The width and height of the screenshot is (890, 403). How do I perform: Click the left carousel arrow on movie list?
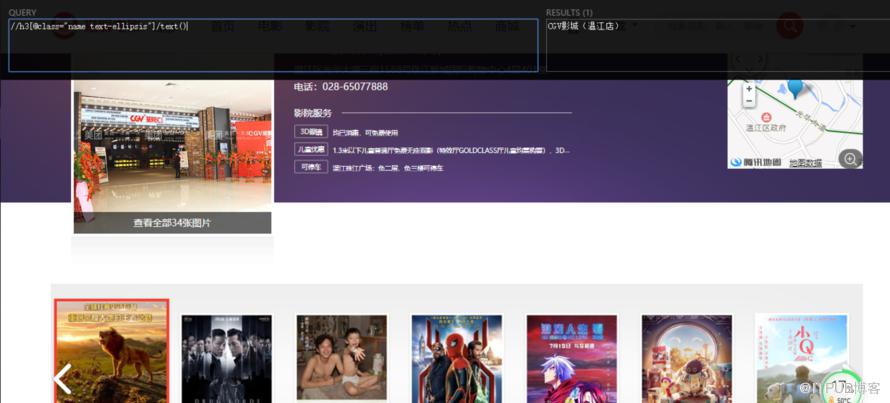click(62, 379)
